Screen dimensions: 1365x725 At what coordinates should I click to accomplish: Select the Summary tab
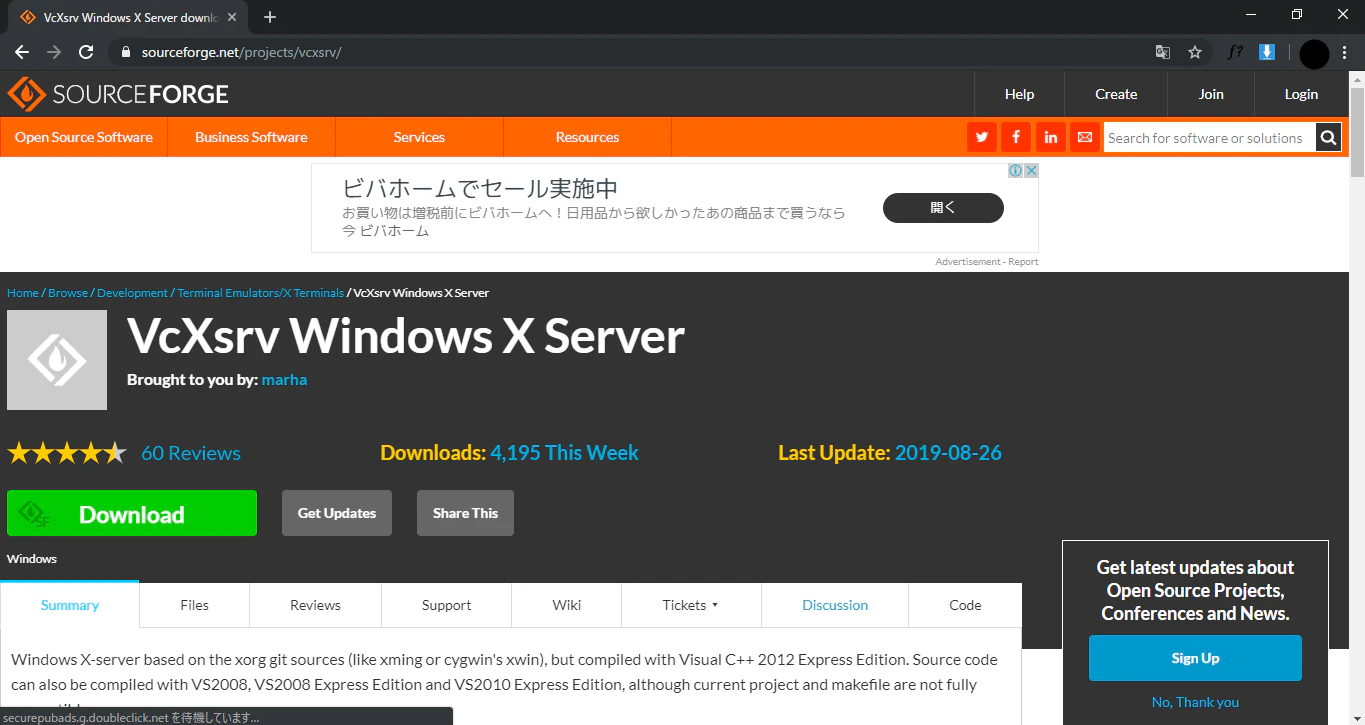pos(69,605)
